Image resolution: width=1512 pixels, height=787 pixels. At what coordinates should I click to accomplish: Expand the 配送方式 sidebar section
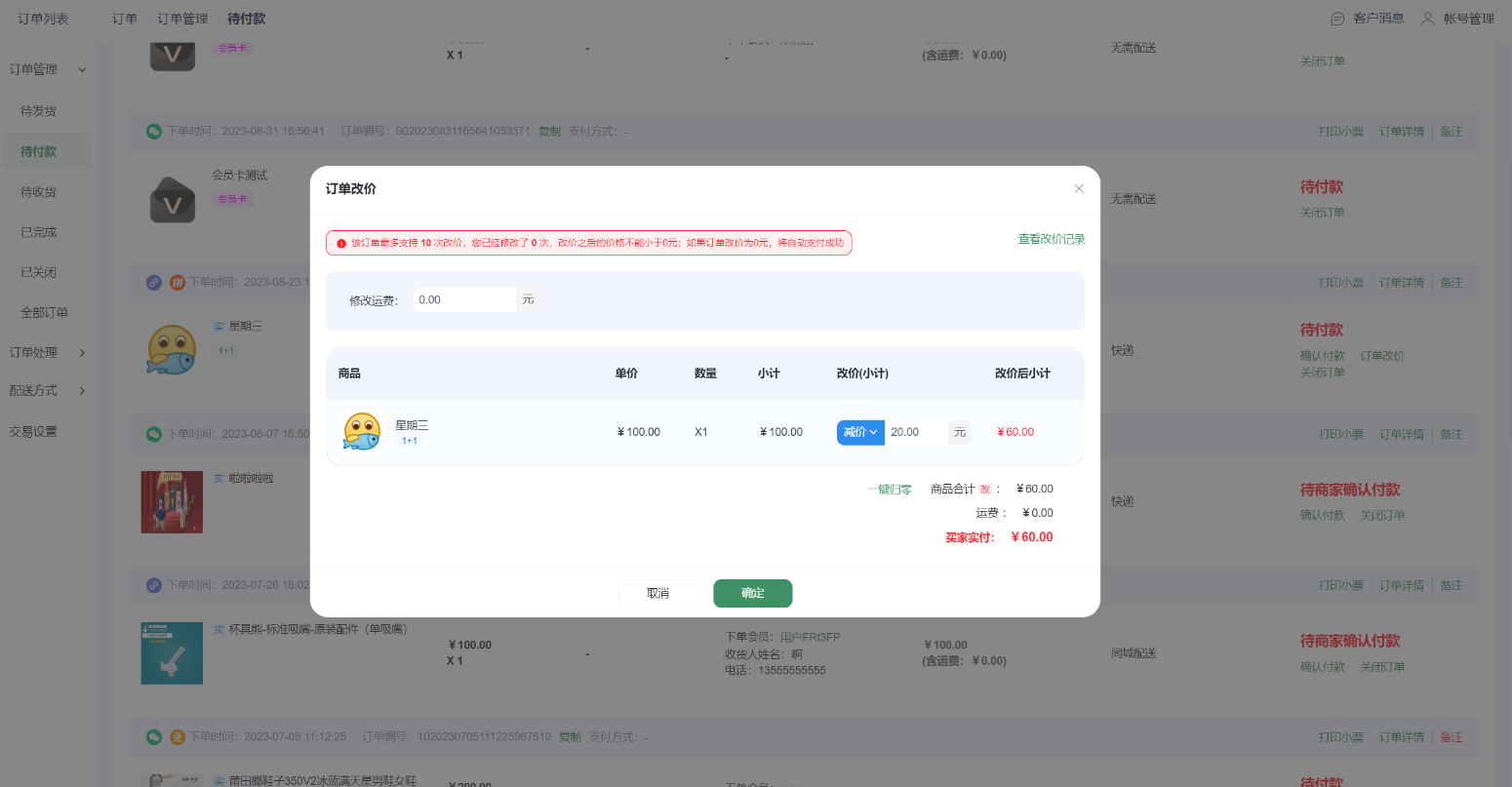[x=82, y=391]
